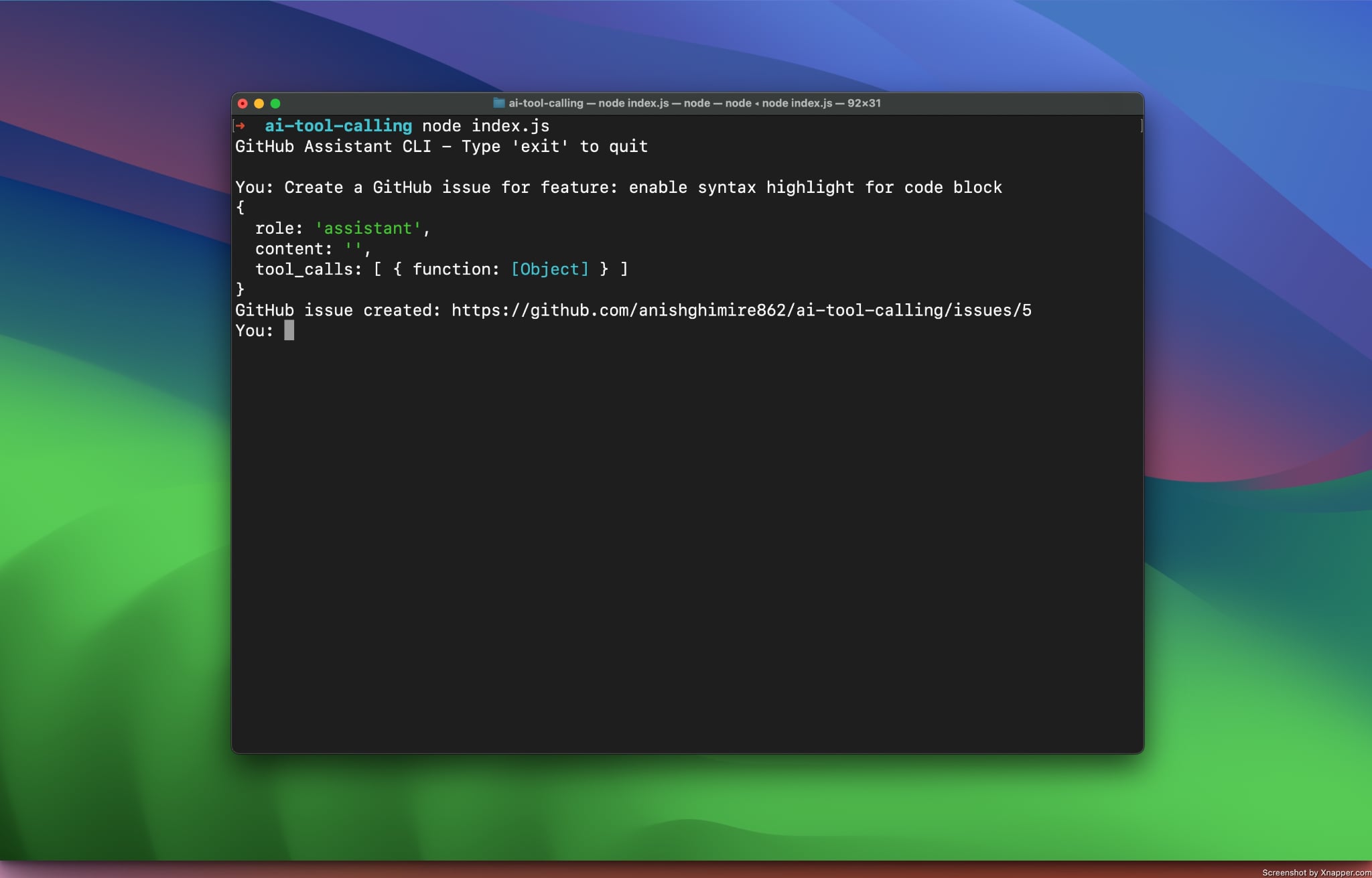Click the GitHub Assistant CLI header line

click(441, 146)
